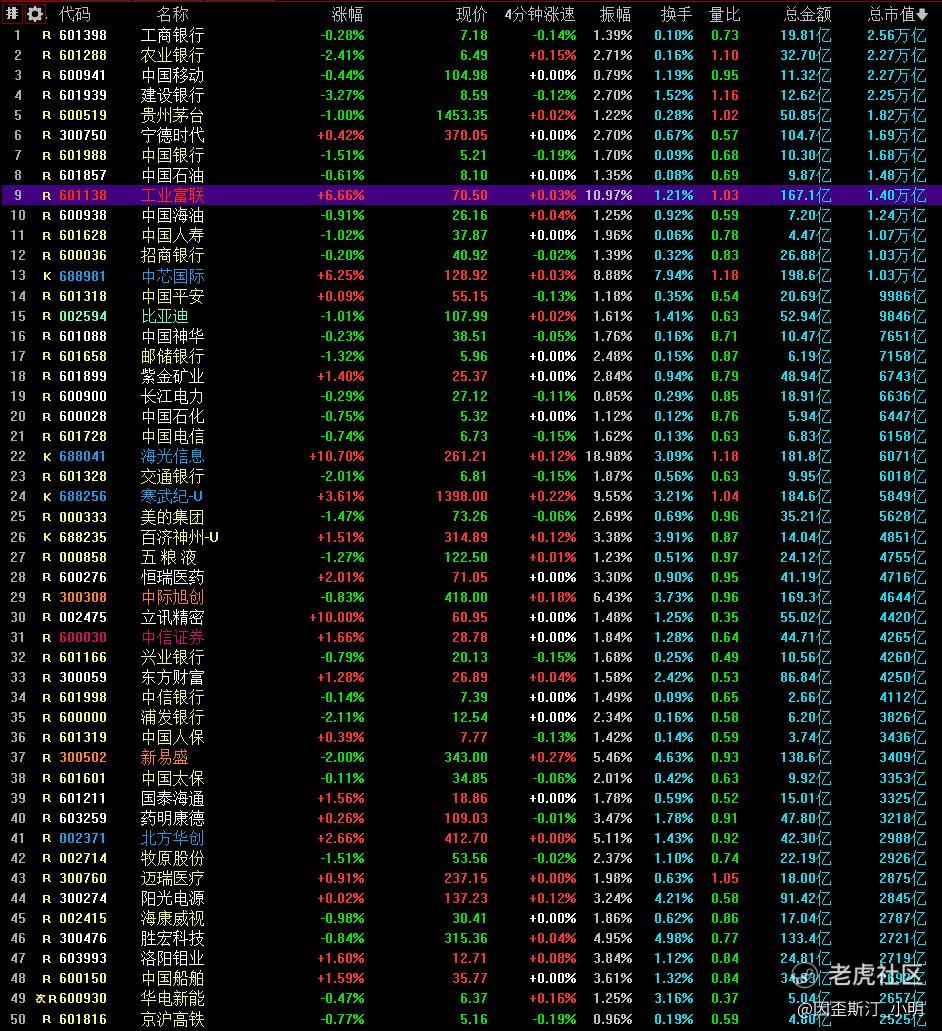942x1031 pixels.
Task: Open 立讯精密 row
Action: [x=471, y=617]
